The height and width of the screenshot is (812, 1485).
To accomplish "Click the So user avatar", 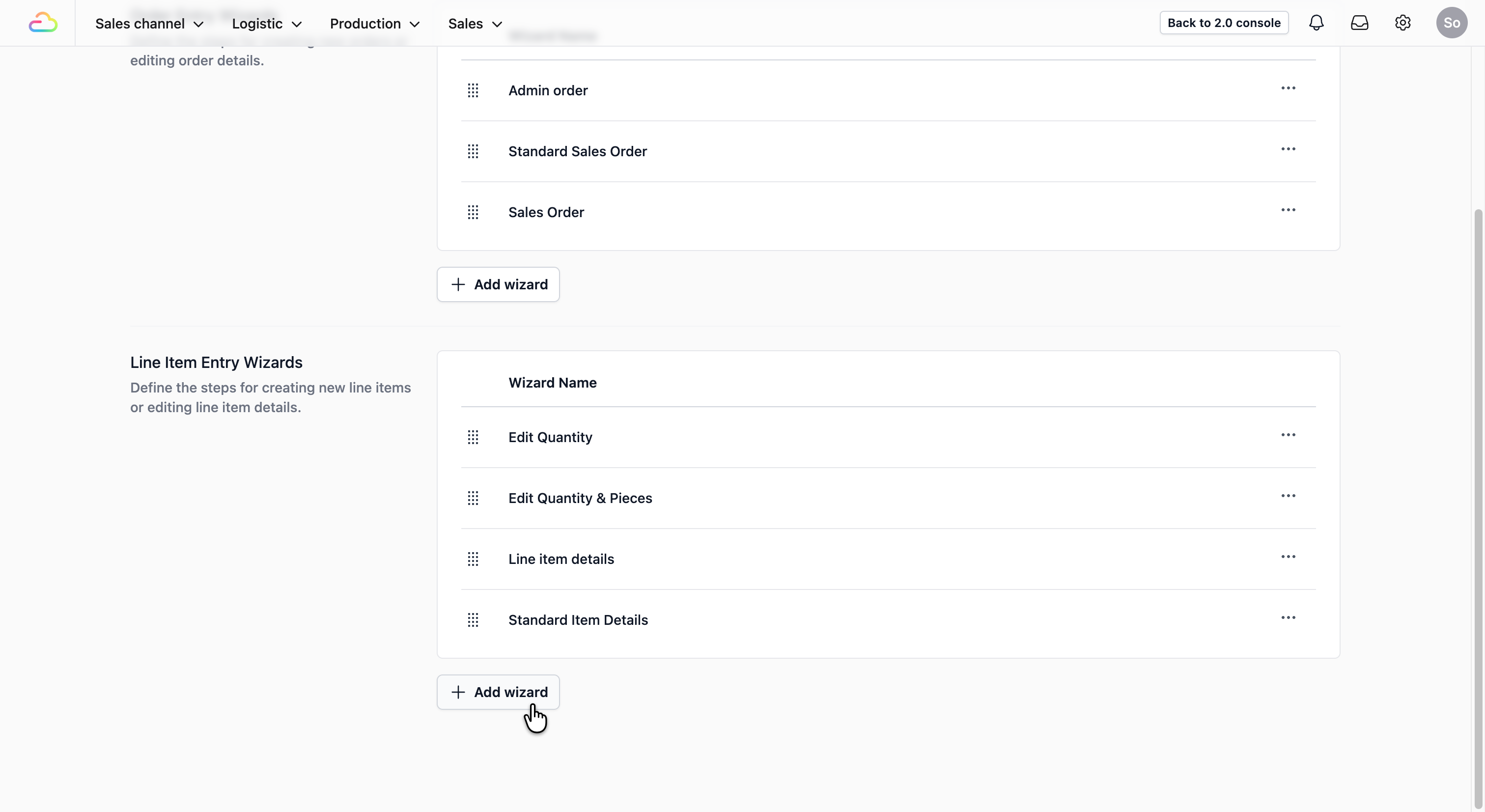I will pos(1451,23).
